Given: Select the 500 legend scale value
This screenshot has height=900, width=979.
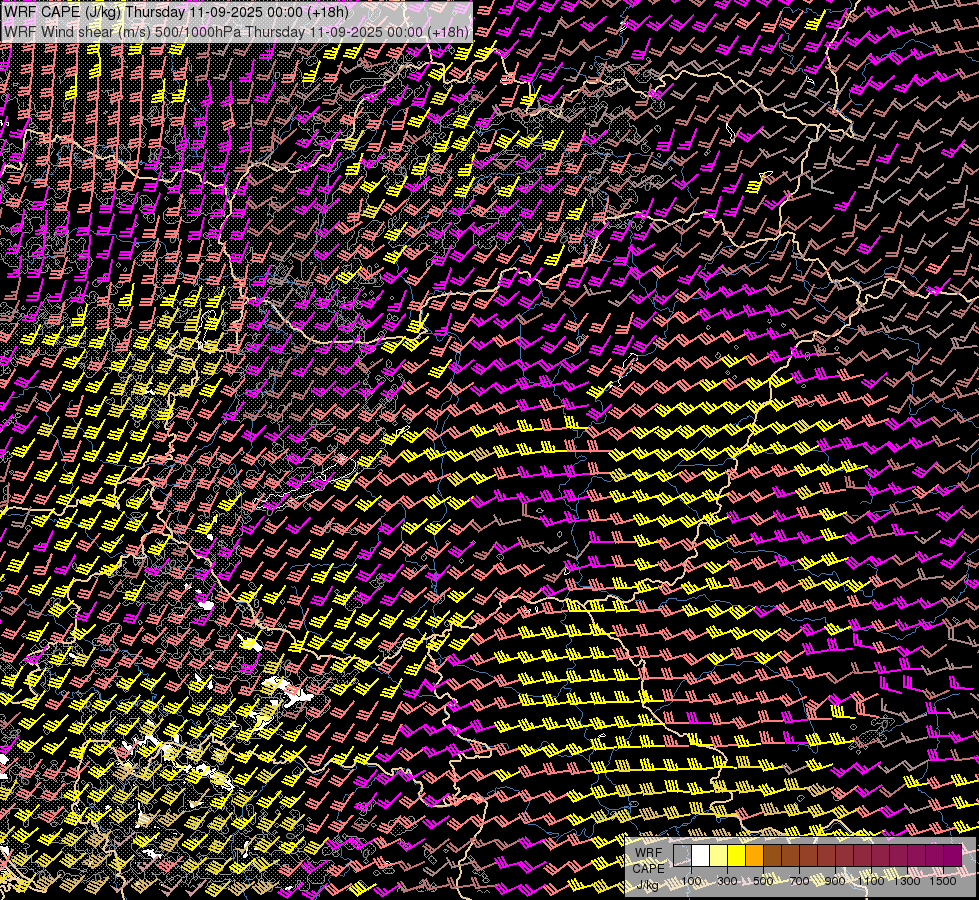Looking at the screenshot, I should [763, 880].
